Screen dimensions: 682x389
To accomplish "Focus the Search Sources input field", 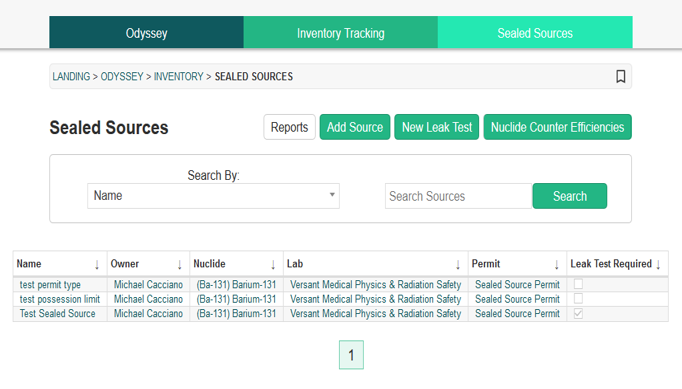I will pos(458,196).
